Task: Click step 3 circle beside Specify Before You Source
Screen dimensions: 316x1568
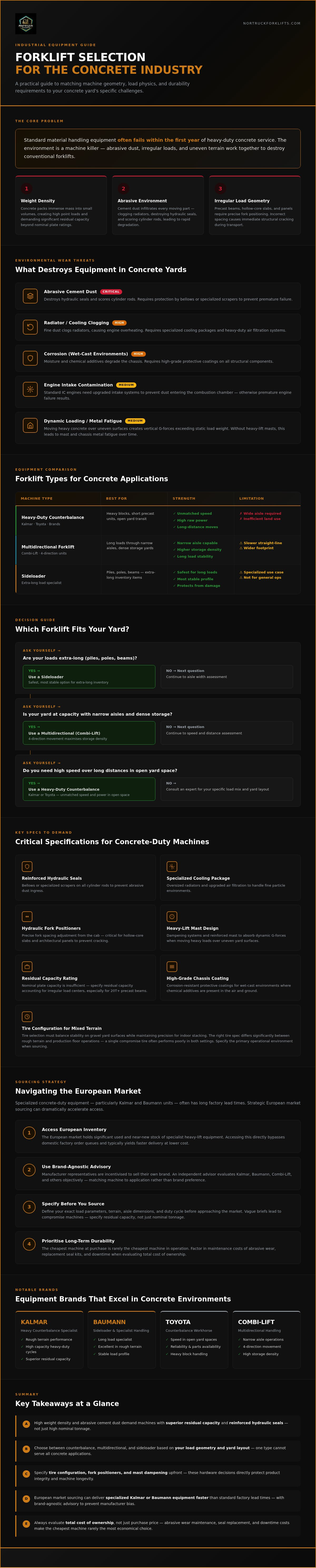Action: 29,1207
